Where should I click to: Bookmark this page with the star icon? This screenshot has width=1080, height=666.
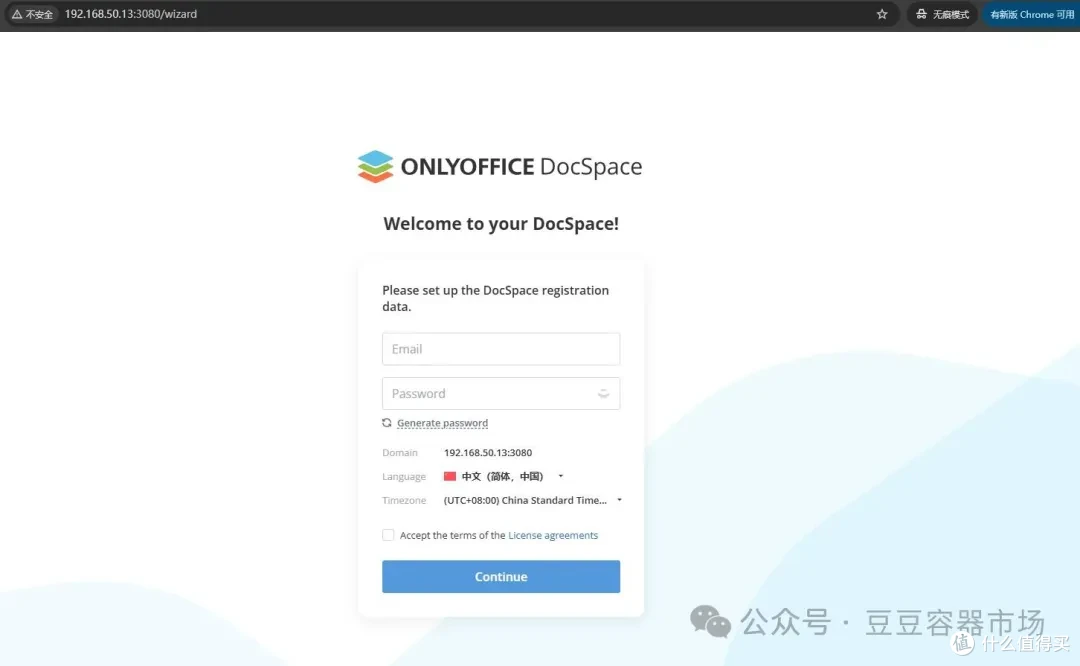tap(882, 14)
